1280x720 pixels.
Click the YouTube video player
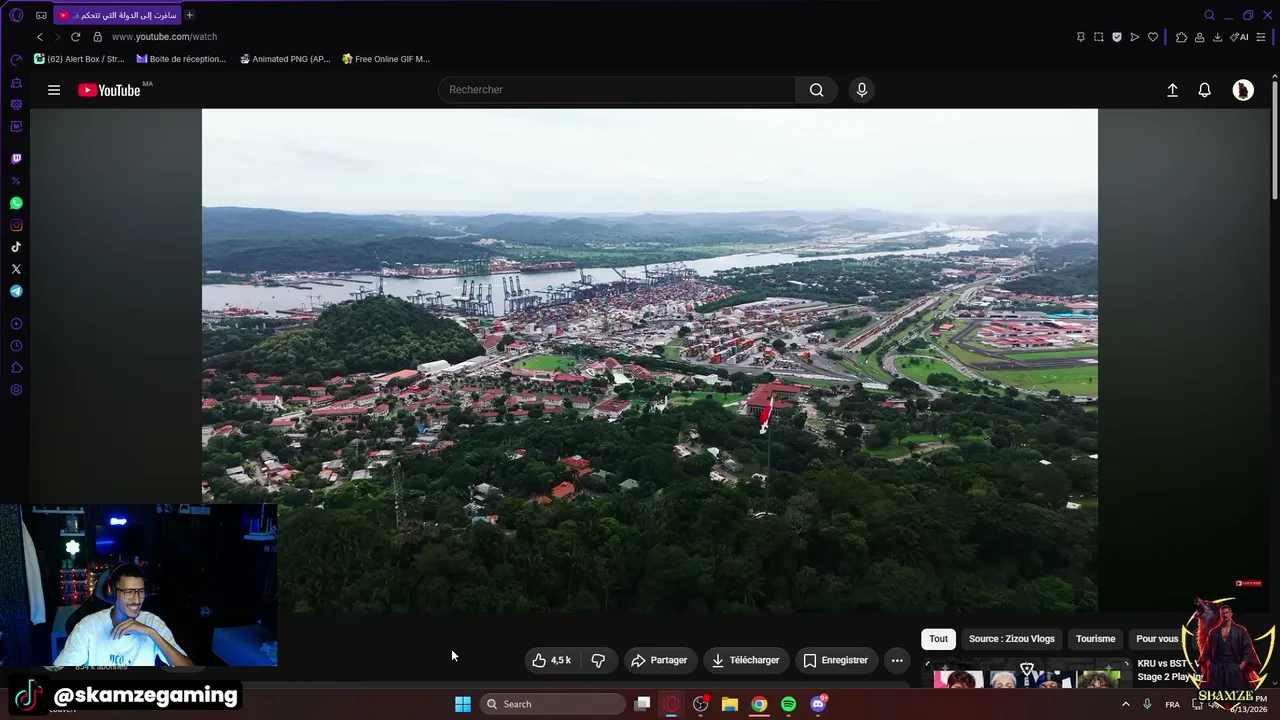click(650, 361)
